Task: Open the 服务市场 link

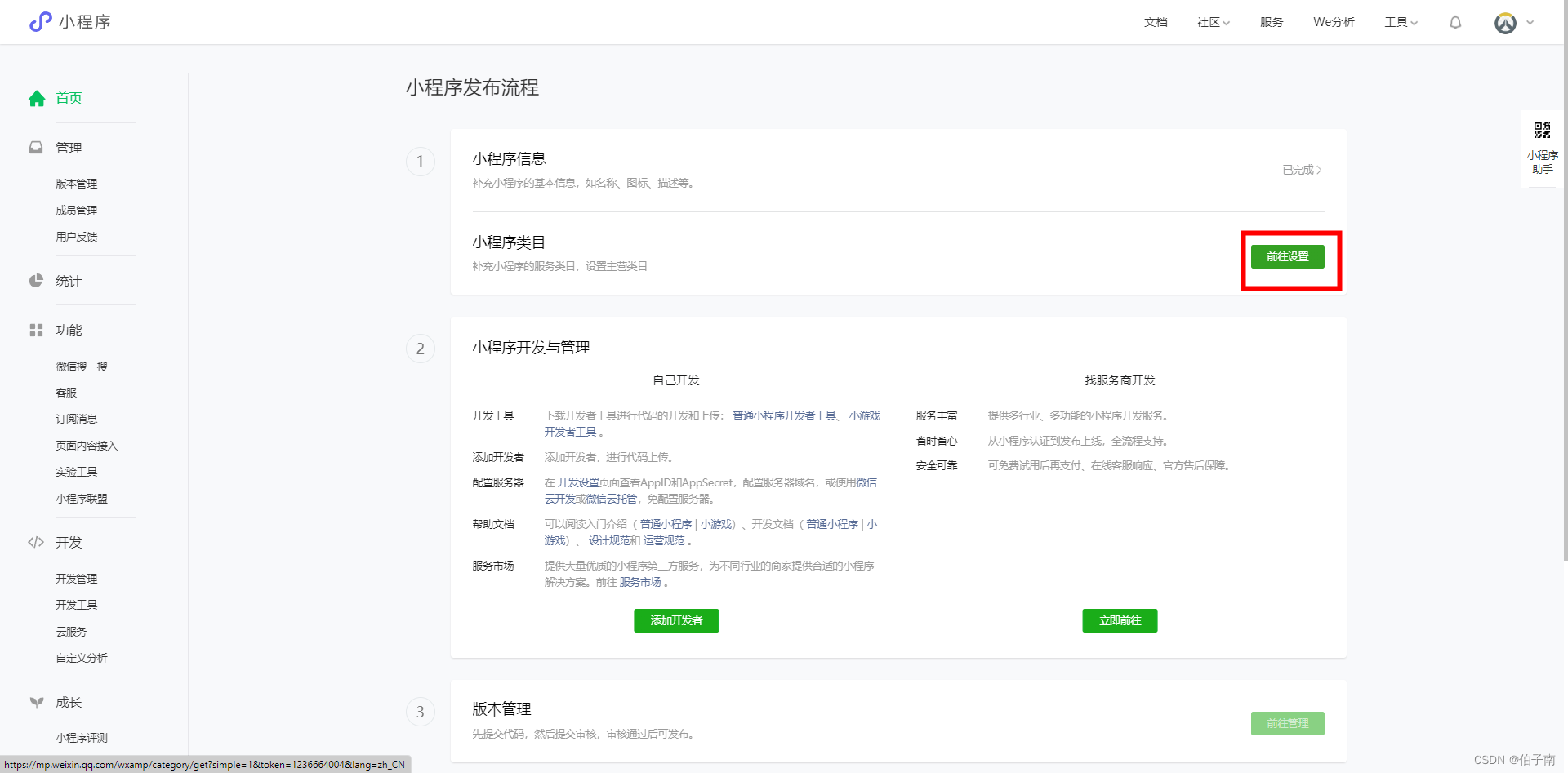Action: [x=642, y=582]
